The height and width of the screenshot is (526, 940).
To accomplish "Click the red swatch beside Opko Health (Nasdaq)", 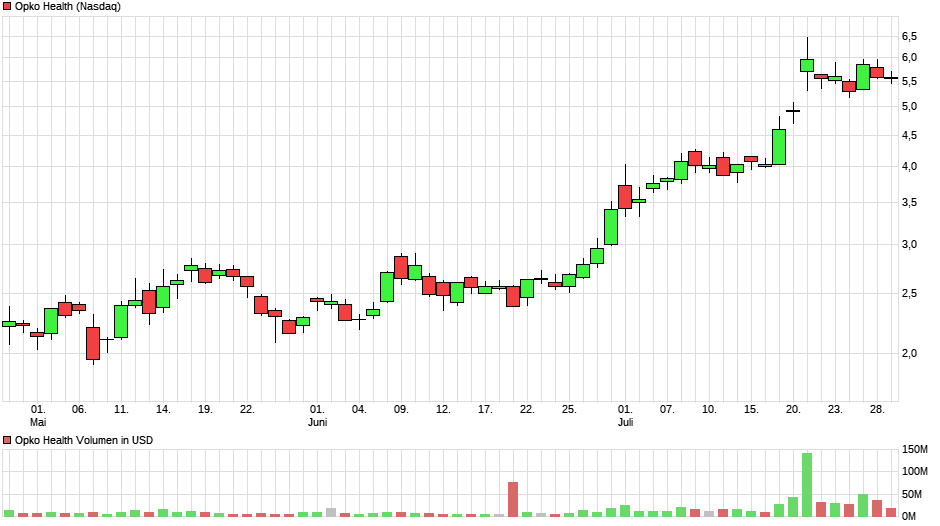I will 7,6.
